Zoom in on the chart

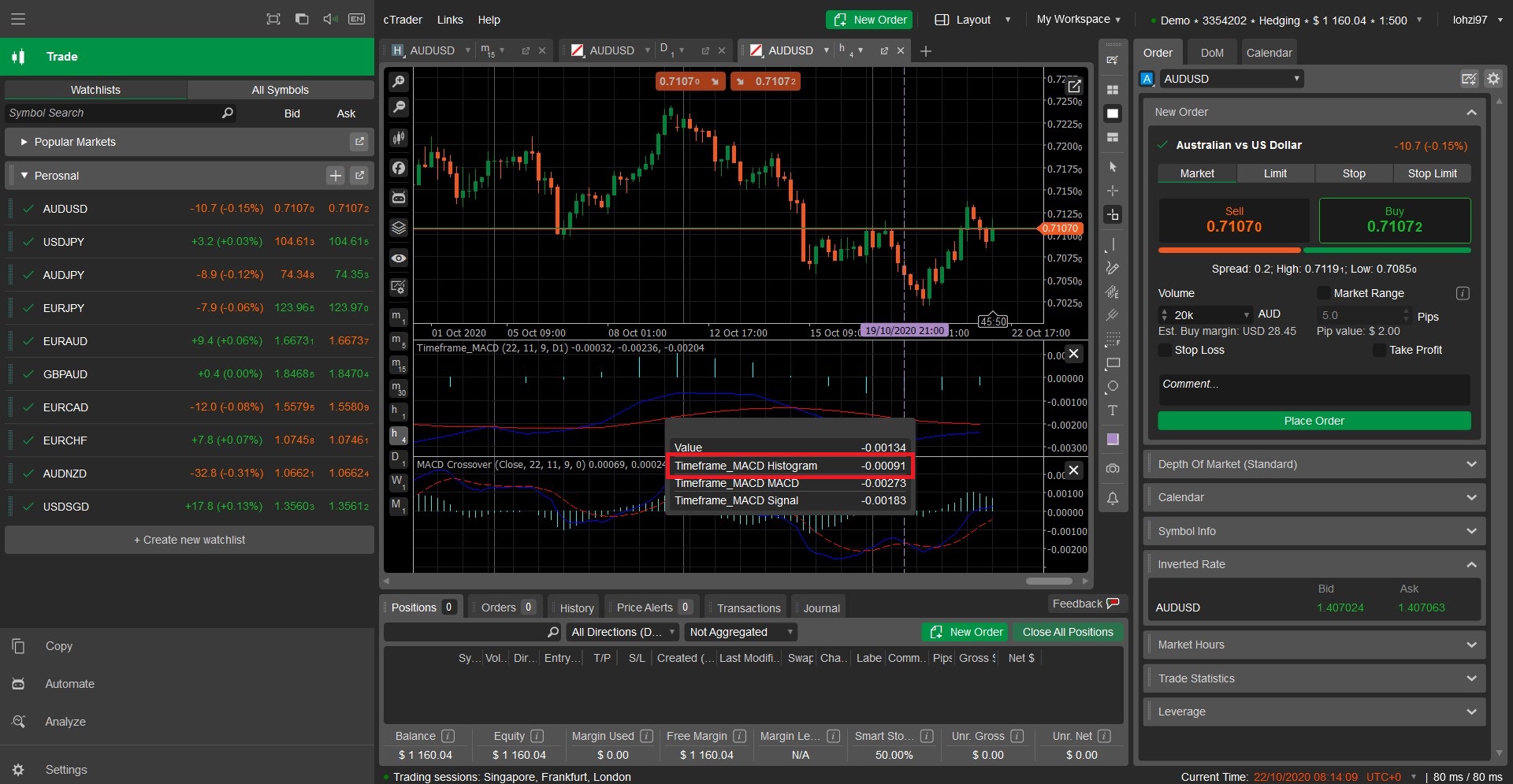(399, 81)
